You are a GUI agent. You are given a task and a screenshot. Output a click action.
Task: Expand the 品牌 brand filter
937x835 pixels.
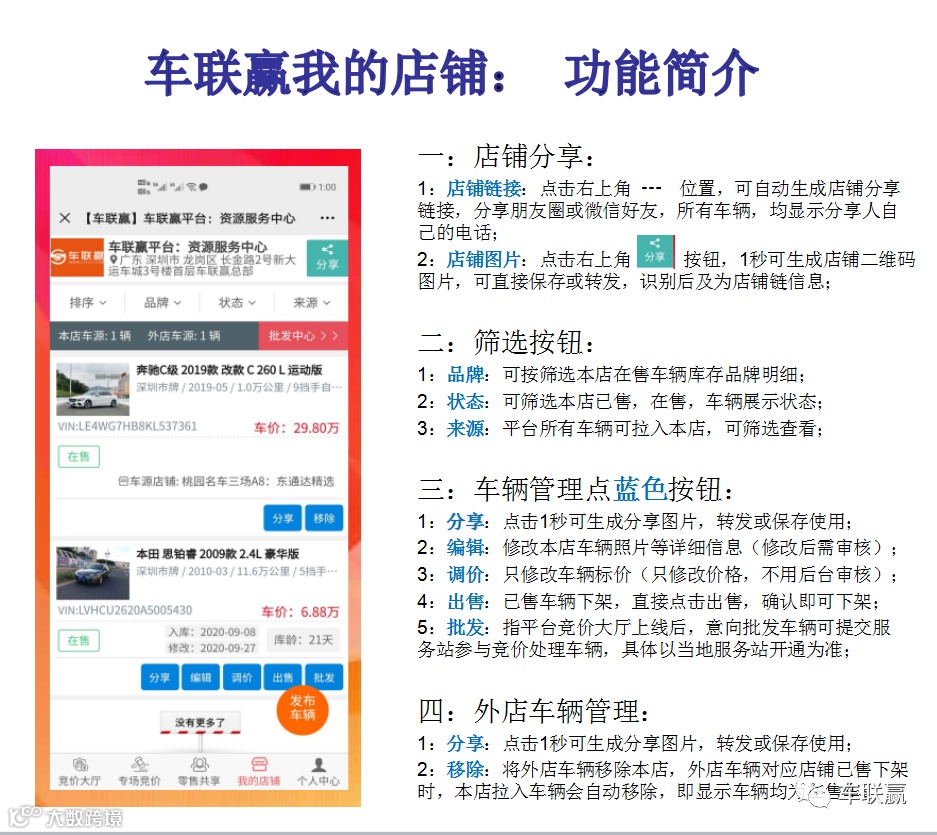(x=162, y=302)
